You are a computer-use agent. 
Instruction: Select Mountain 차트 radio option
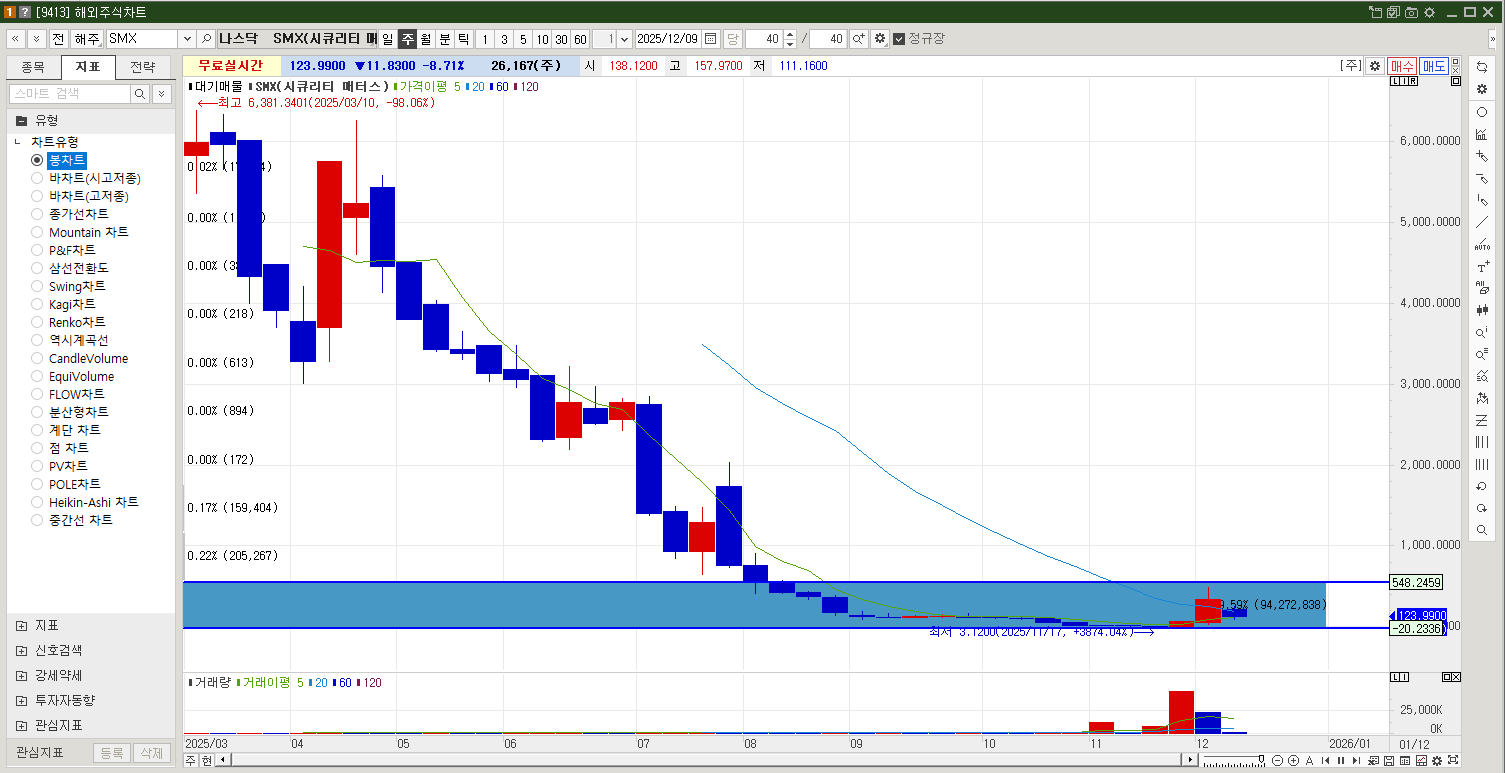[x=37, y=232]
